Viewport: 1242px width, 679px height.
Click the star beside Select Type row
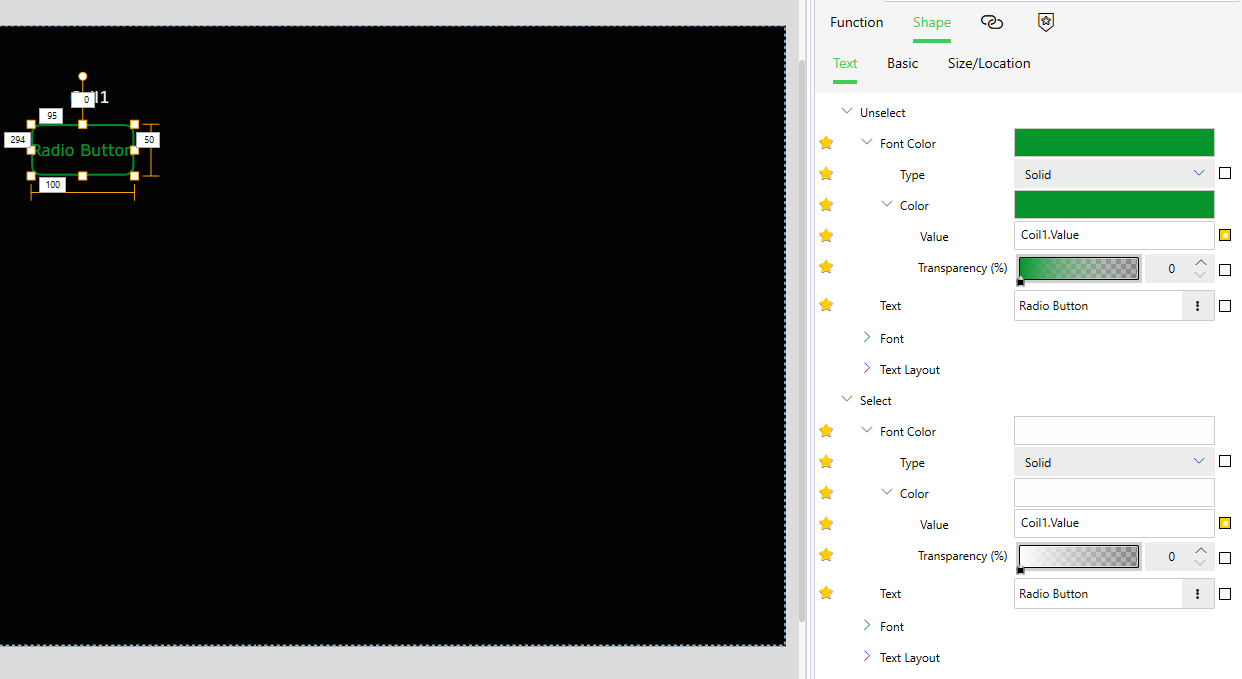(x=826, y=462)
